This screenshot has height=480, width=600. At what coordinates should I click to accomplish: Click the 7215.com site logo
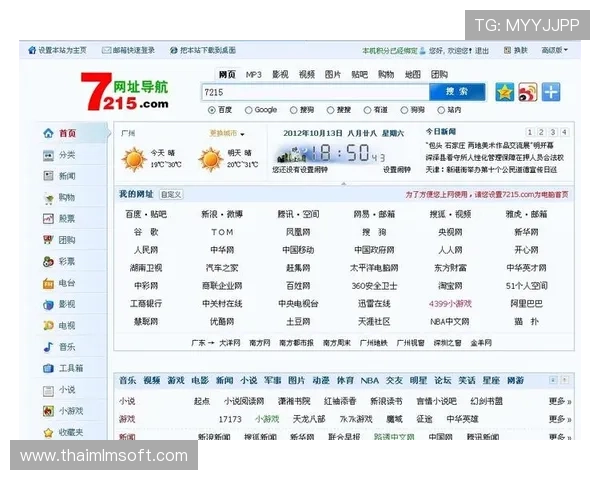125,92
